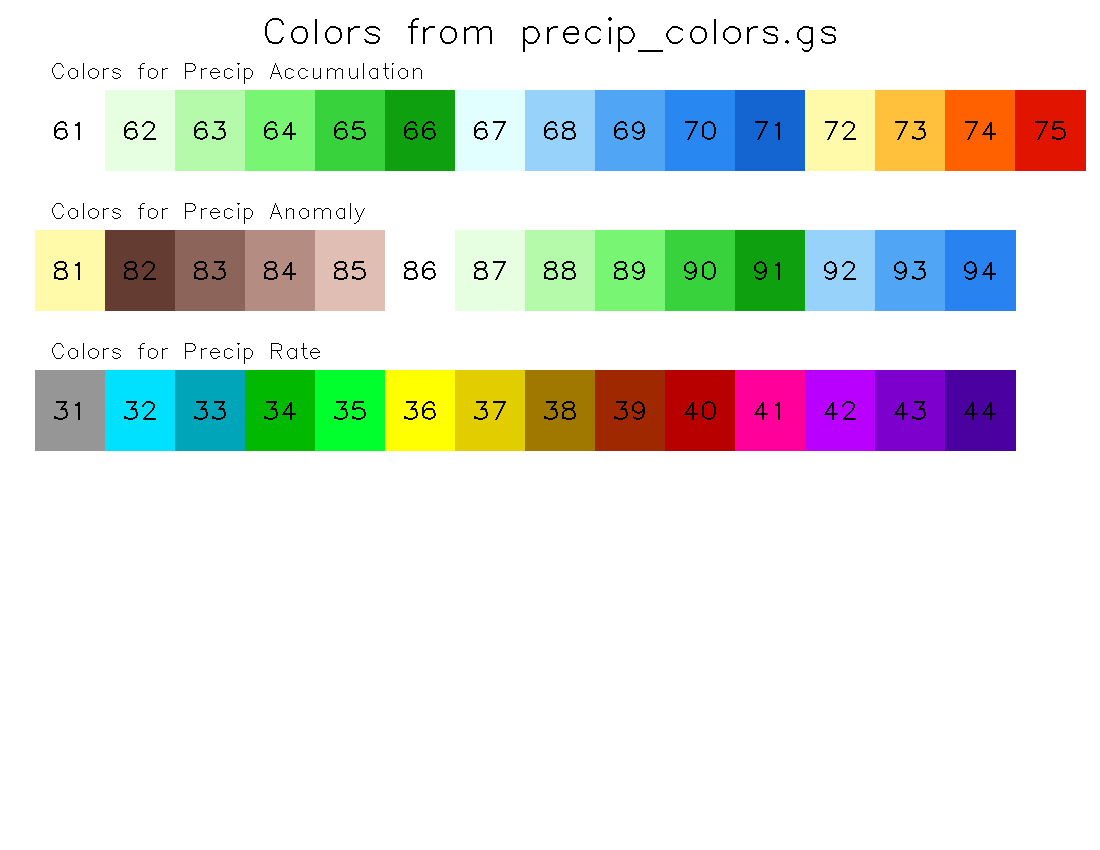Click the cyan swatch 32

point(140,410)
